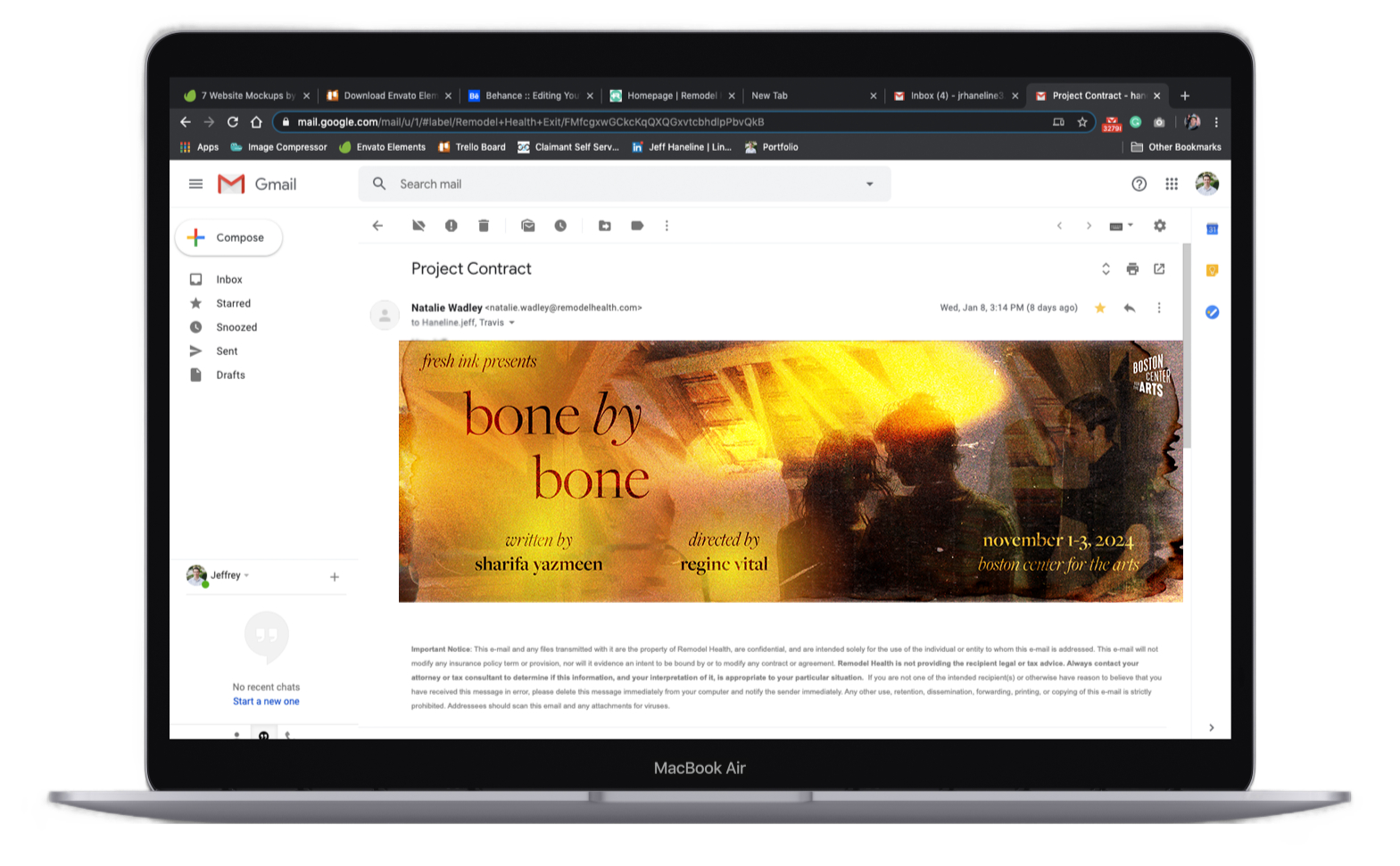The image size is (1400, 866).
Task: Open a new Chrome tab with plus
Action: [x=1185, y=95]
